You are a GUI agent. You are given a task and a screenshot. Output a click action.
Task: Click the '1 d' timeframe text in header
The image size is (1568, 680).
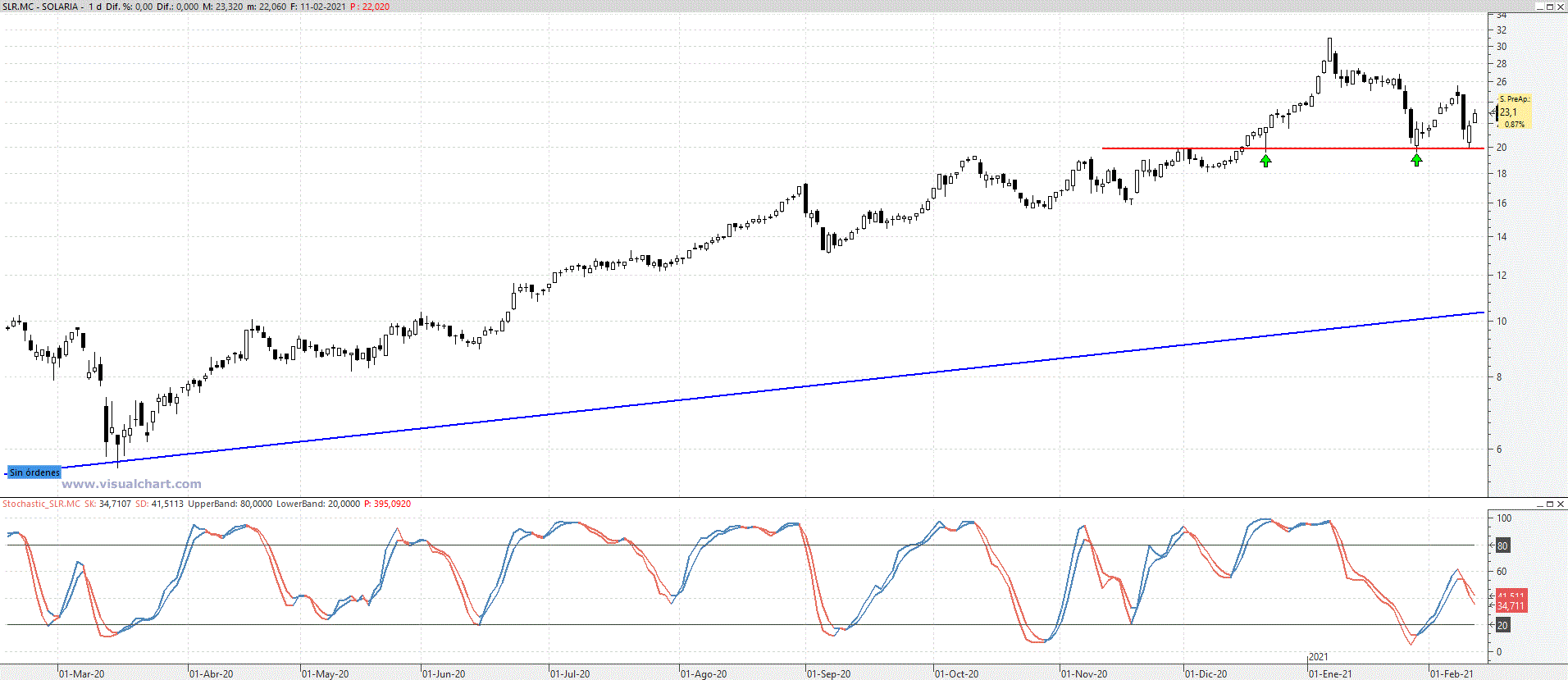pos(95,7)
